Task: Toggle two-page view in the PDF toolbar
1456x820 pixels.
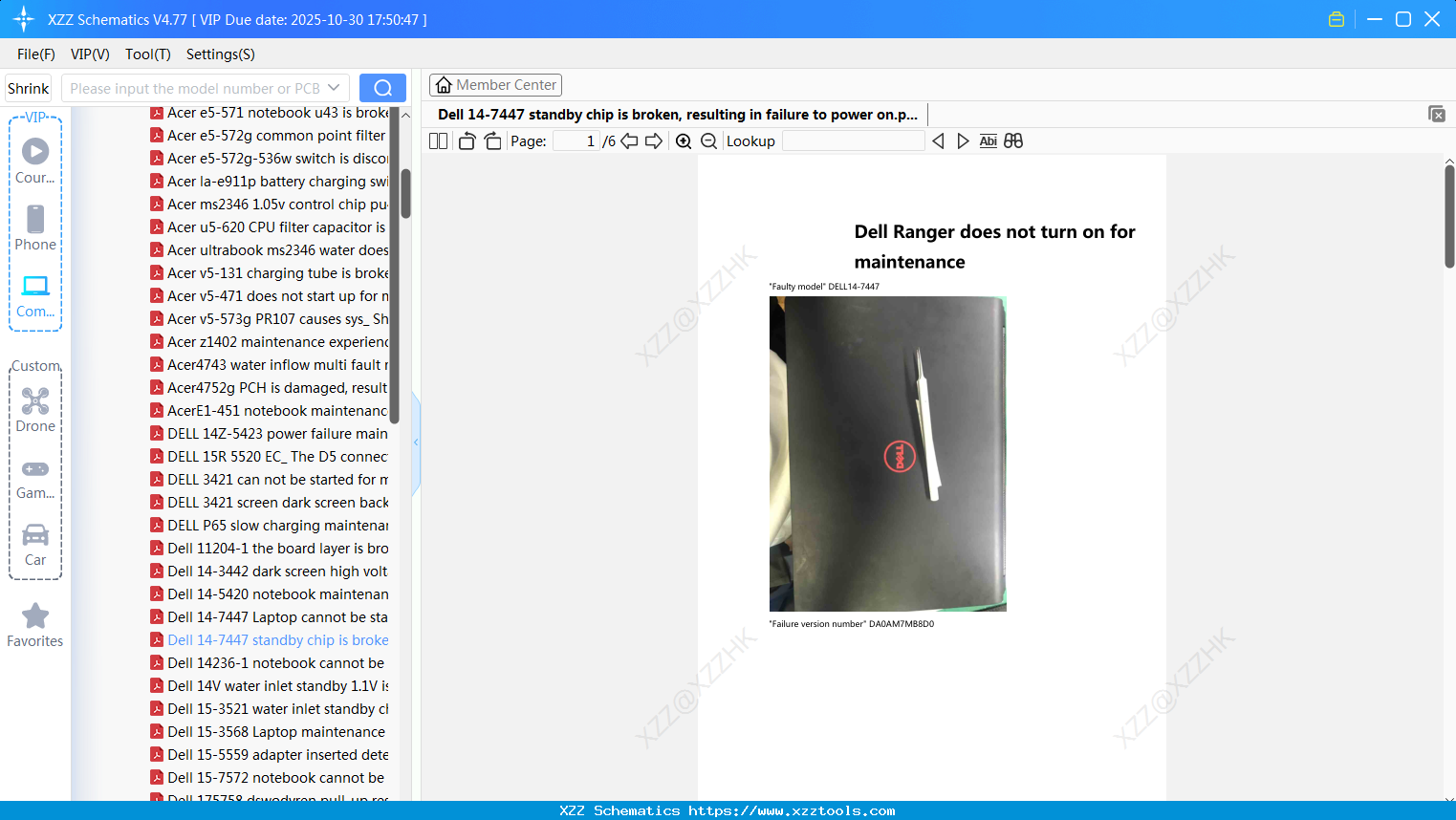Action: [438, 141]
